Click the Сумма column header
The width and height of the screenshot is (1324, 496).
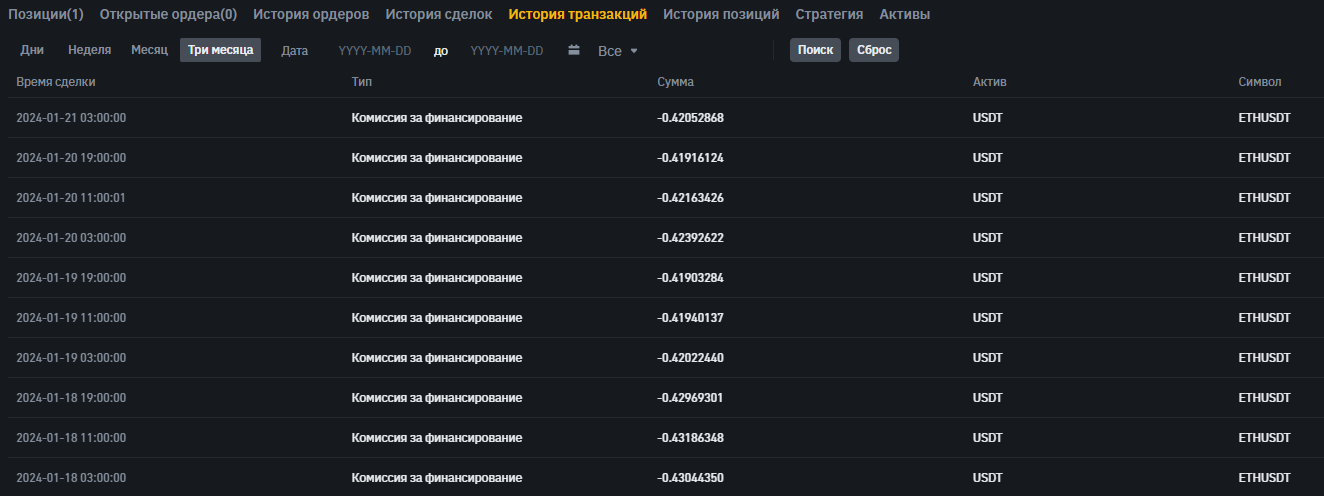pyautogui.click(x=675, y=82)
